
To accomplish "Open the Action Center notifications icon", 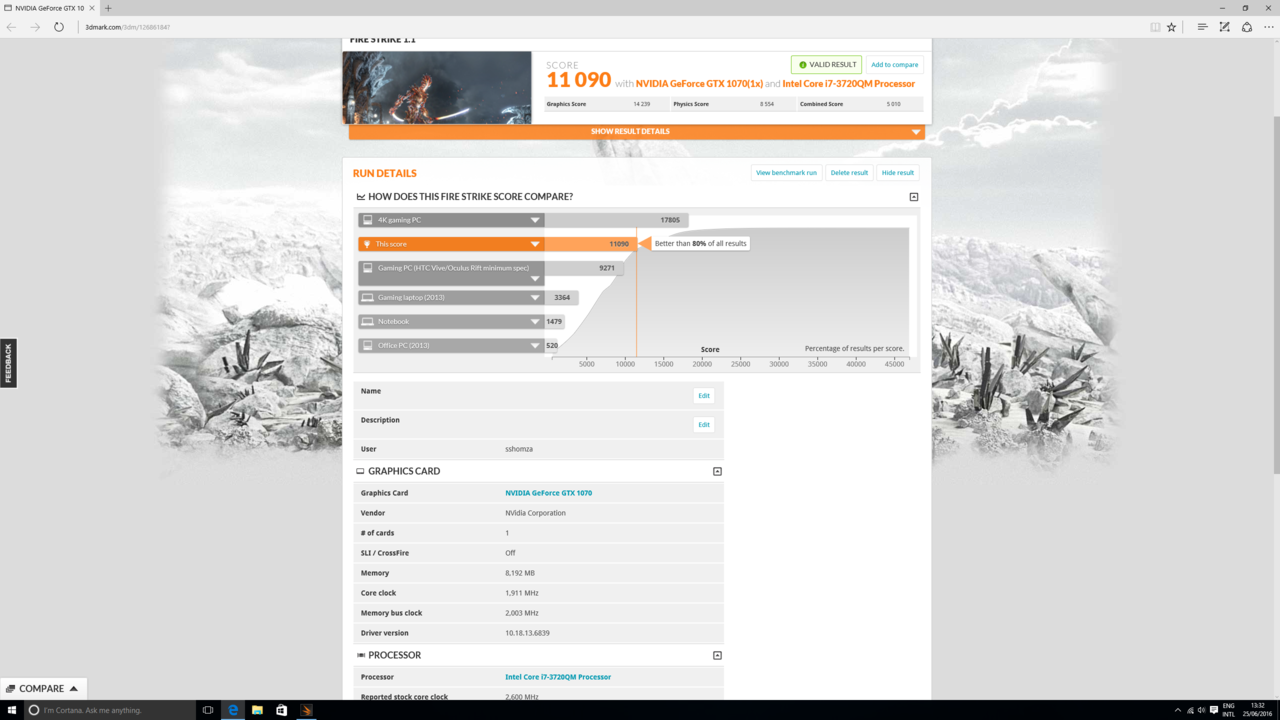I will point(1213,710).
